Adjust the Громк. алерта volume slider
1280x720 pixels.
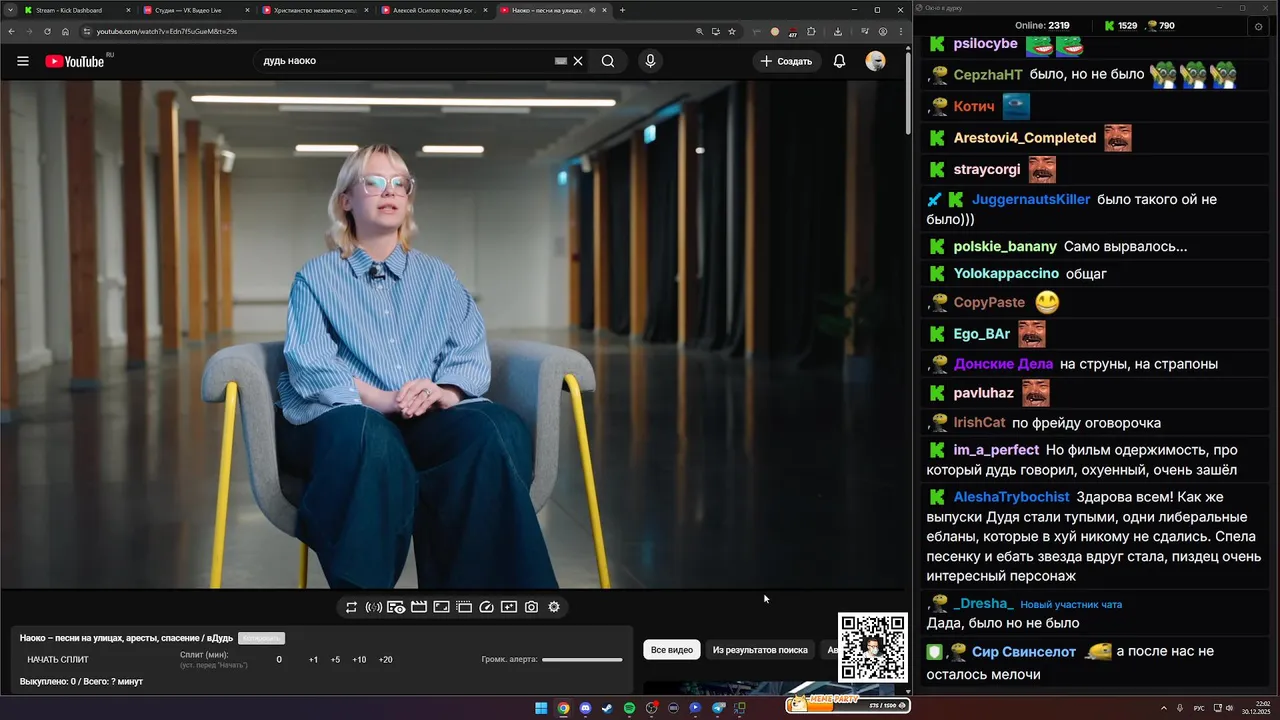pos(582,660)
